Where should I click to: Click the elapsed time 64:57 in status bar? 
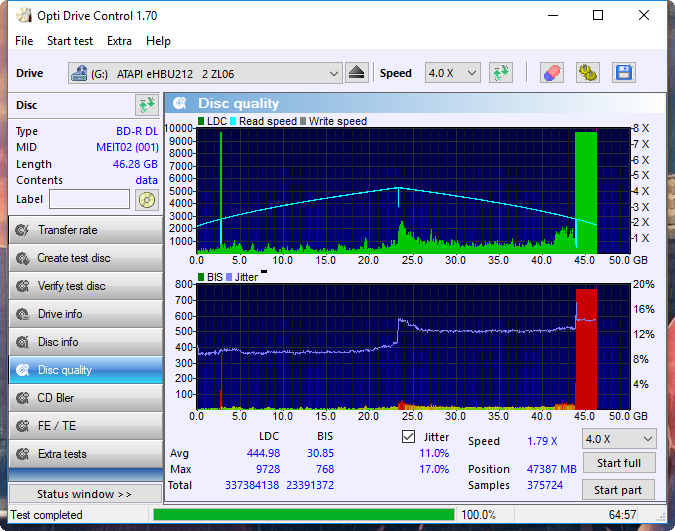[622, 515]
